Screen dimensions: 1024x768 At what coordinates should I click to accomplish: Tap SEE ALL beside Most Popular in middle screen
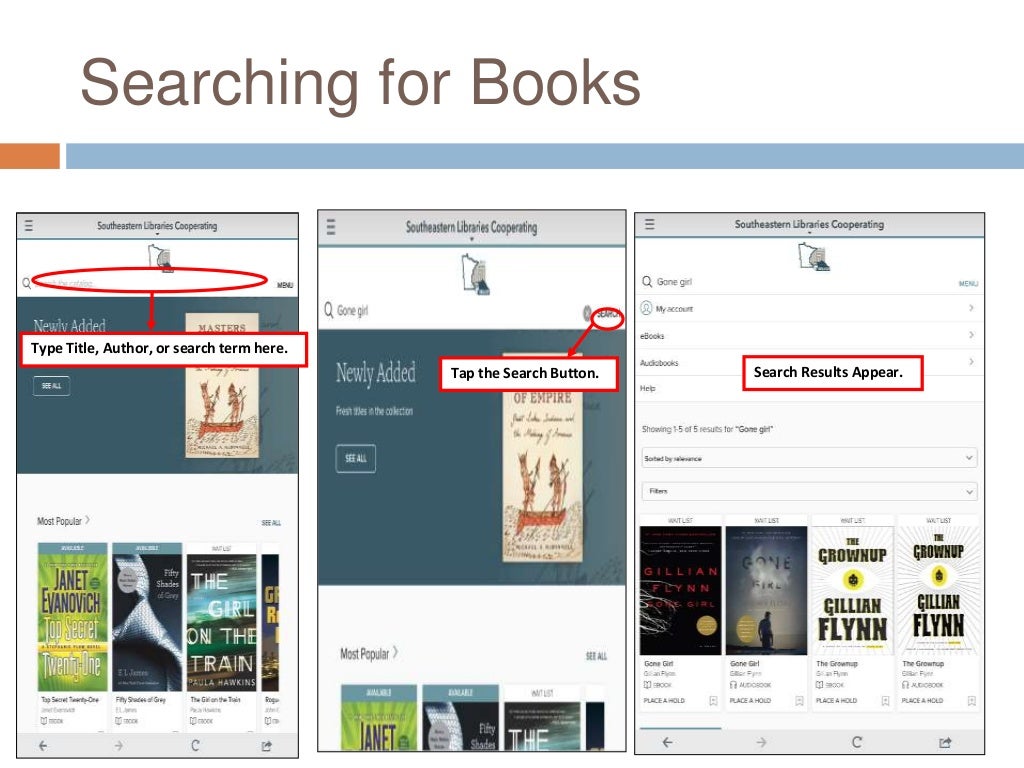[x=596, y=656]
